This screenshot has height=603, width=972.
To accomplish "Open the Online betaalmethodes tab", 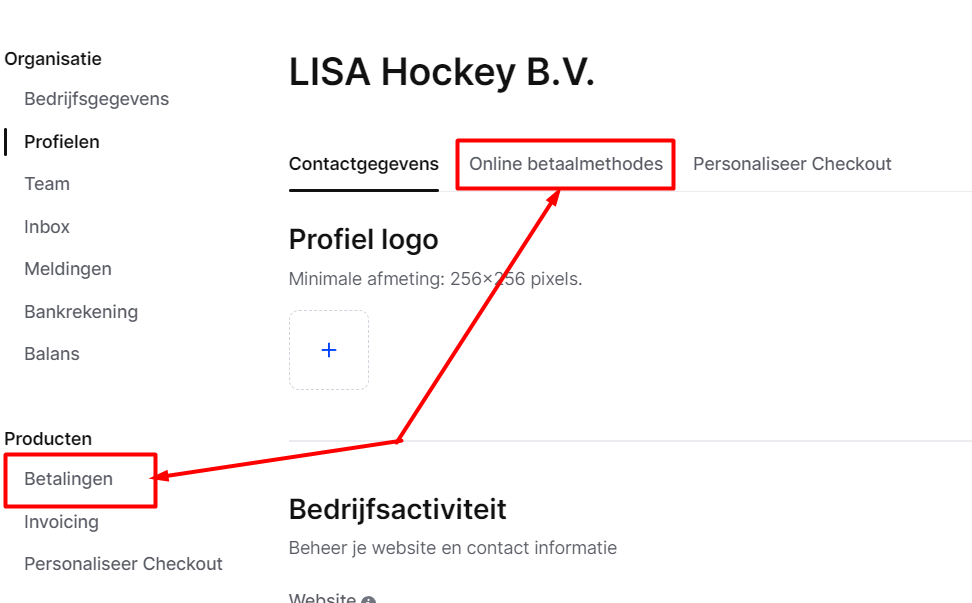I will (x=565, y=164).
